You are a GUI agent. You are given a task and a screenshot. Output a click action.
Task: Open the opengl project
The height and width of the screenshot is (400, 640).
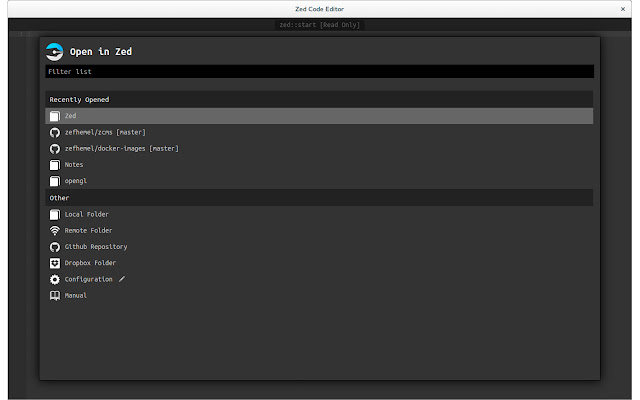(x=319, y=181)
